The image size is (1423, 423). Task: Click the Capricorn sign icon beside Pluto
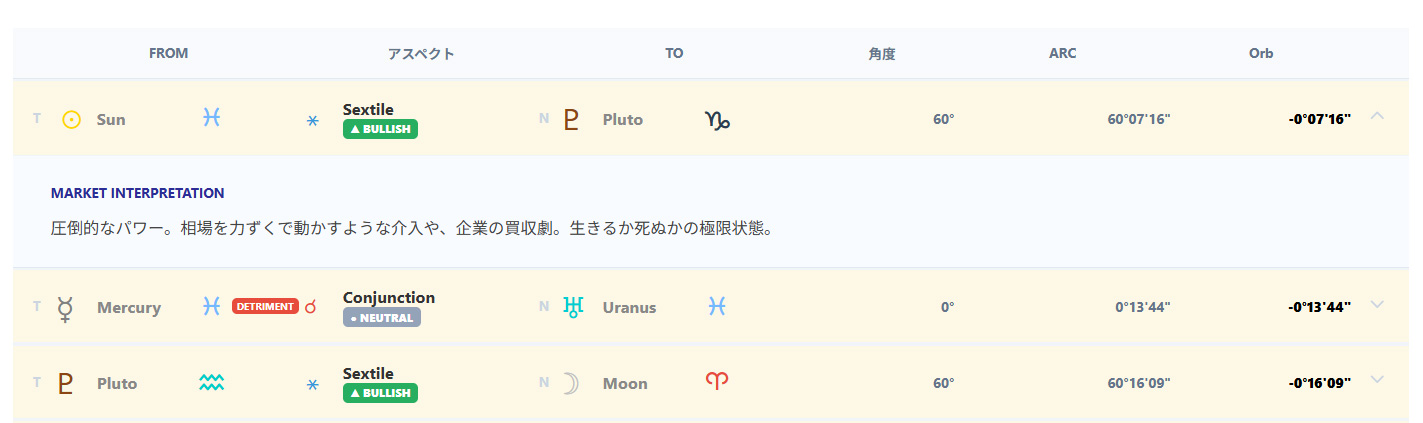click(x=718, y=120)
